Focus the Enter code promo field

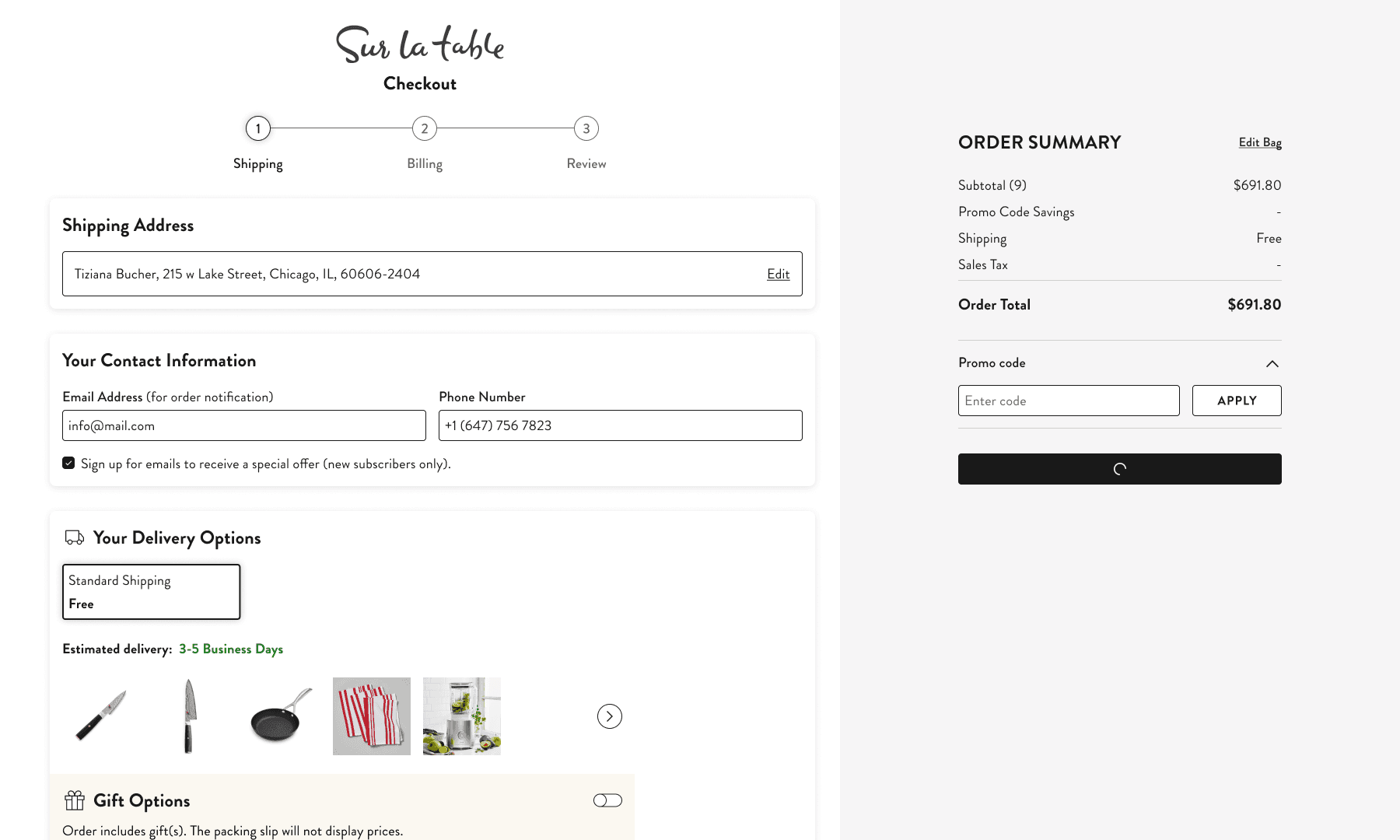click(1069, 401)
